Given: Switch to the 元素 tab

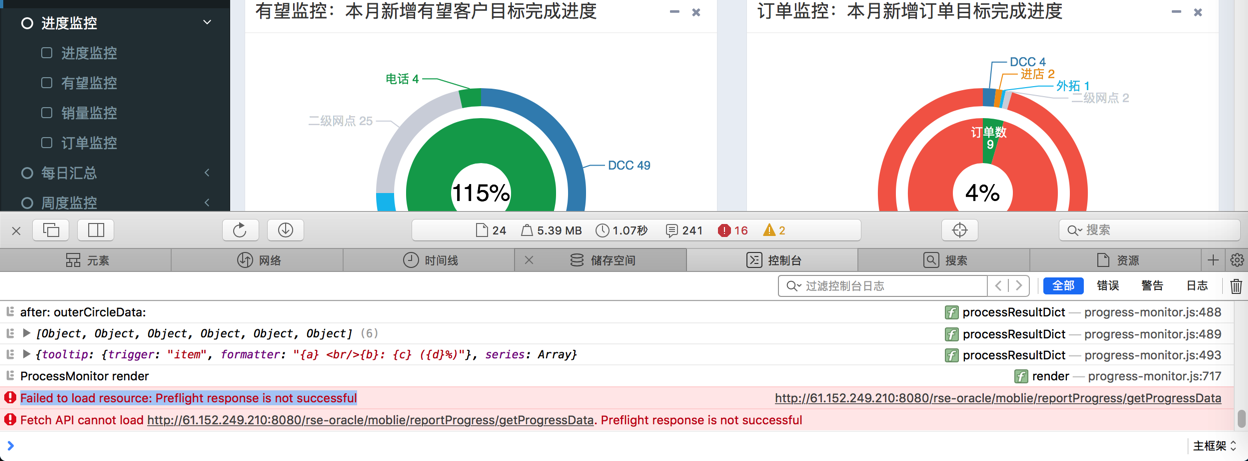Looking at the screenshot, I should (86, 260).
